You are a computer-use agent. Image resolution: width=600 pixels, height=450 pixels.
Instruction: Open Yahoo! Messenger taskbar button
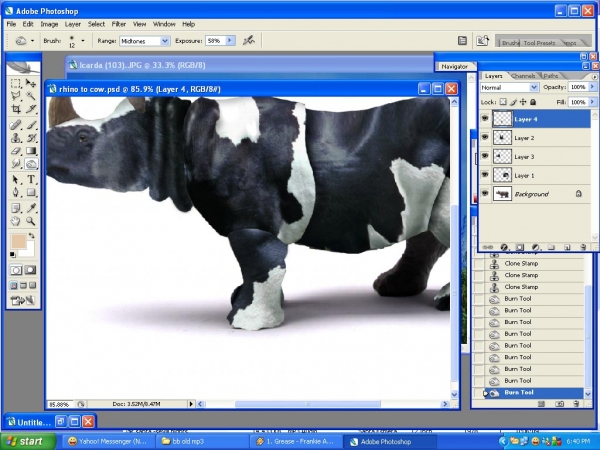108,442
